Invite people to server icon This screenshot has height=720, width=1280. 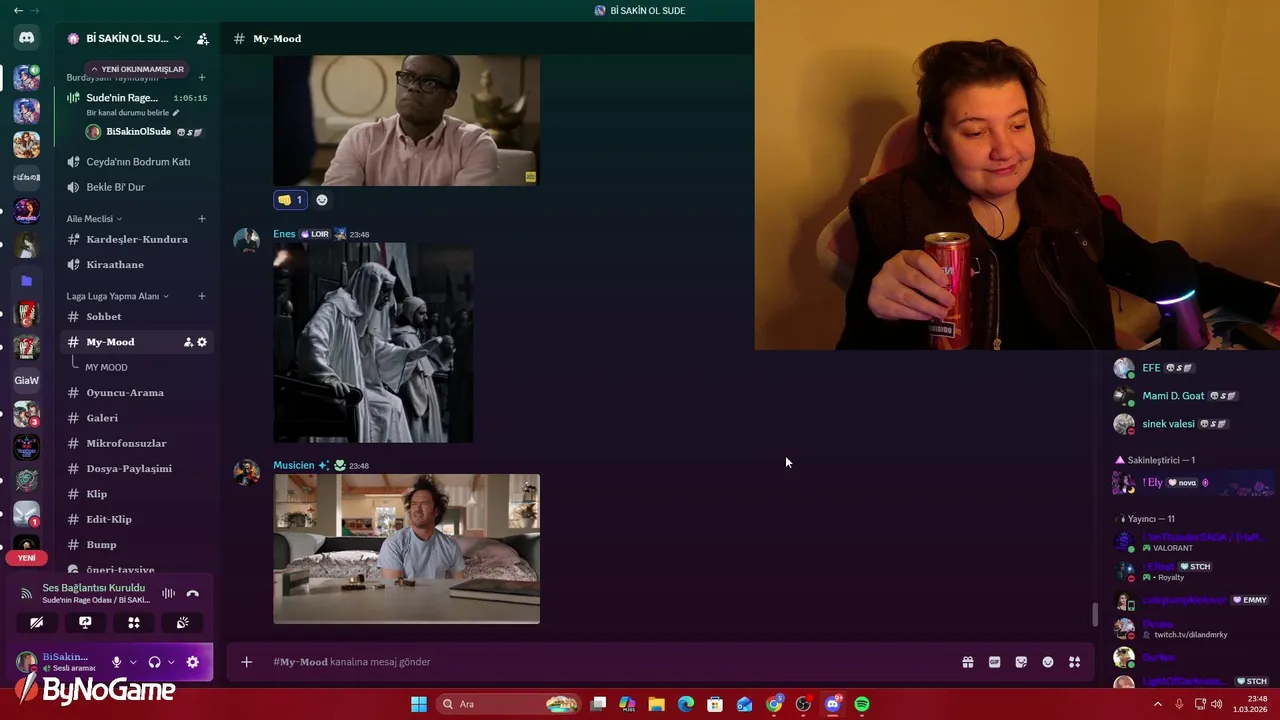(203, 38)
